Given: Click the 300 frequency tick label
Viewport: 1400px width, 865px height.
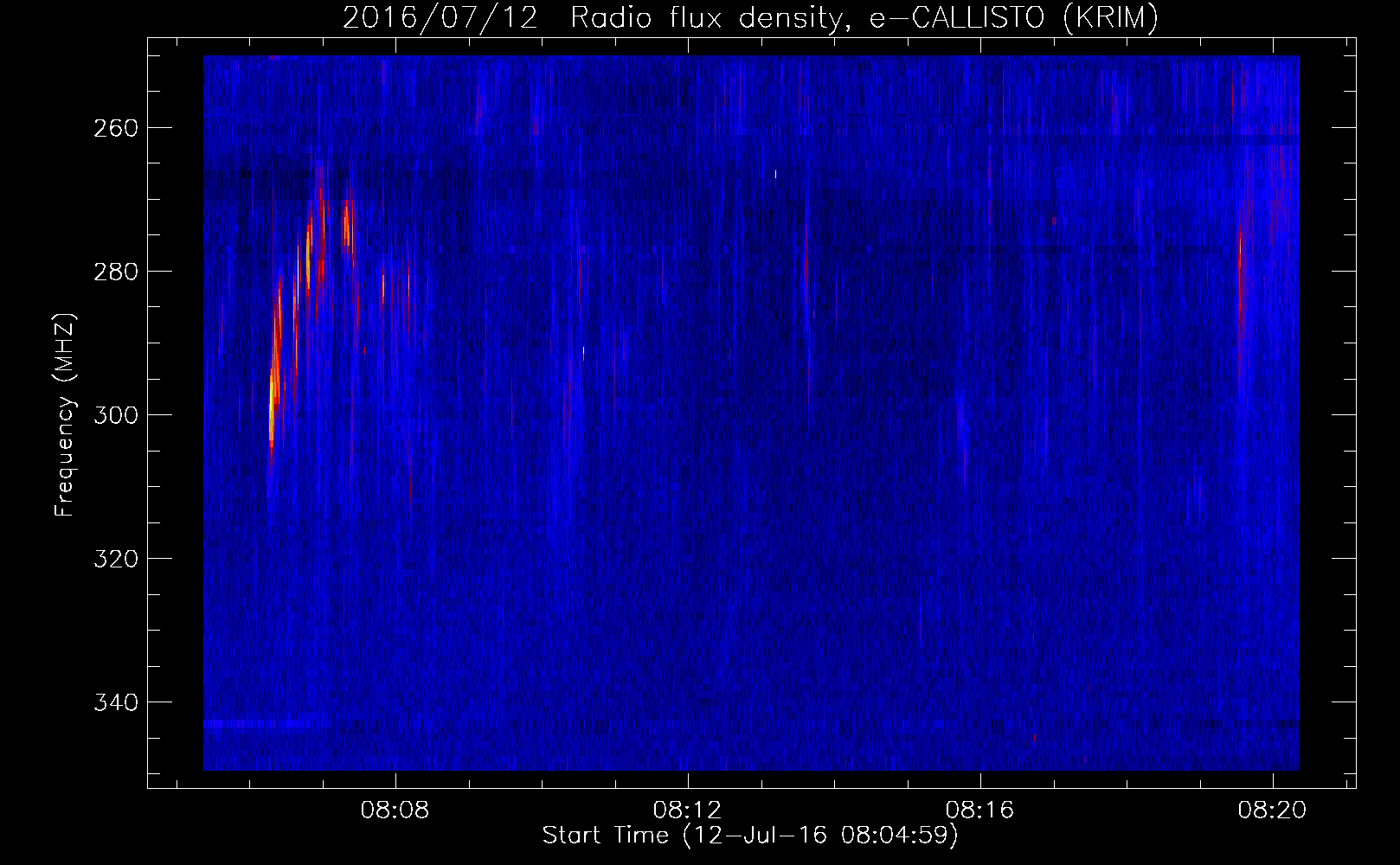Looking at the screenshot, I should [x=114, y=415].
